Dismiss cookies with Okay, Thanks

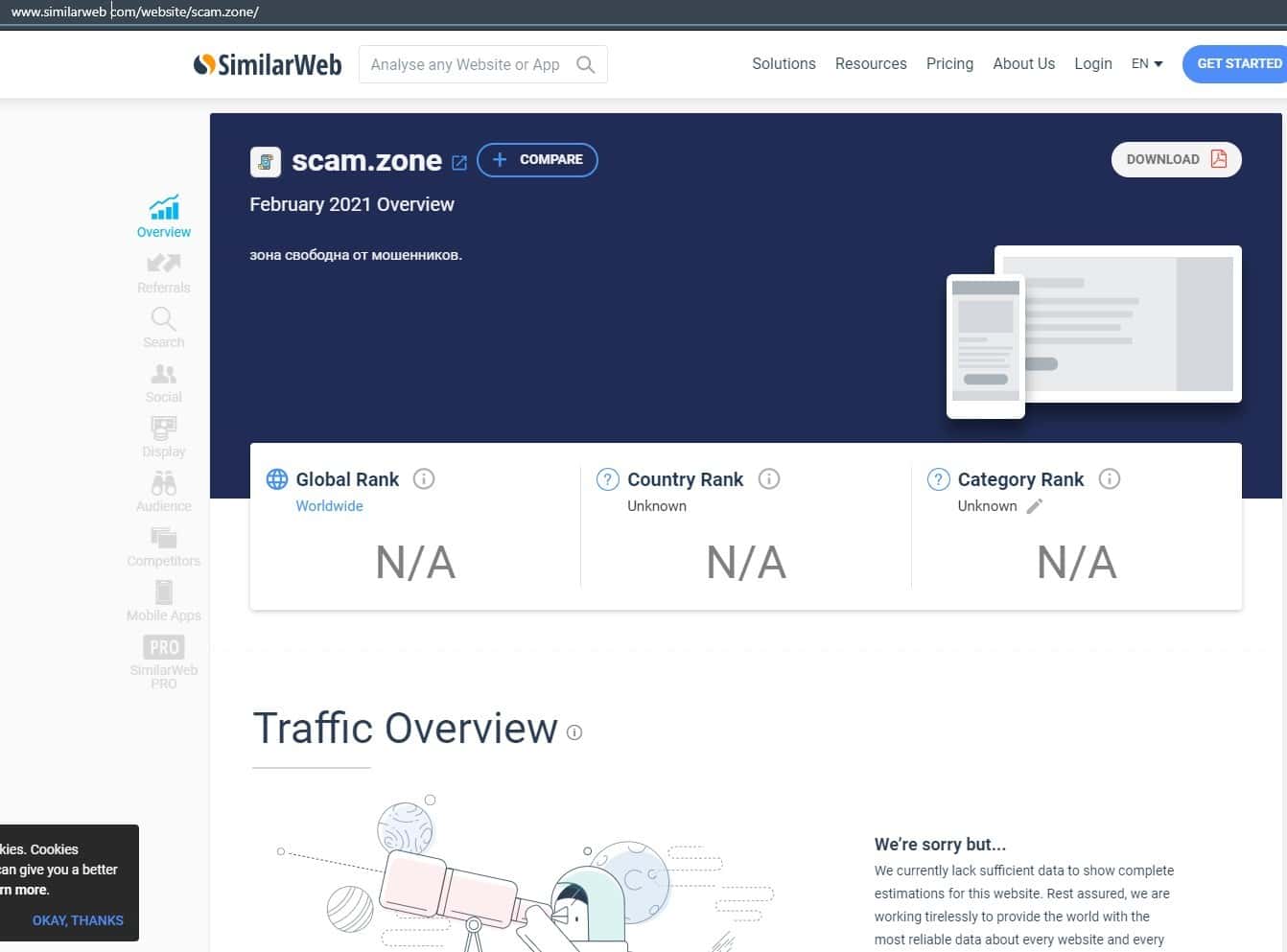click(78, 920)
